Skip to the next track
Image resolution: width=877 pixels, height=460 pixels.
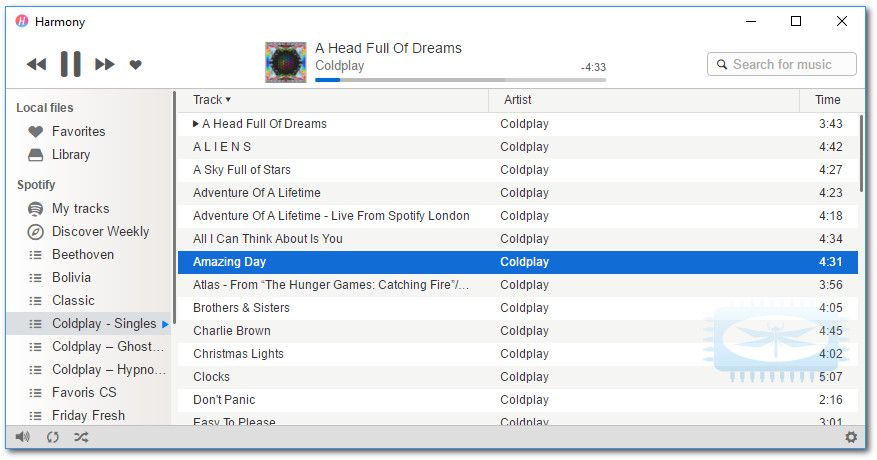pos(105,64)
